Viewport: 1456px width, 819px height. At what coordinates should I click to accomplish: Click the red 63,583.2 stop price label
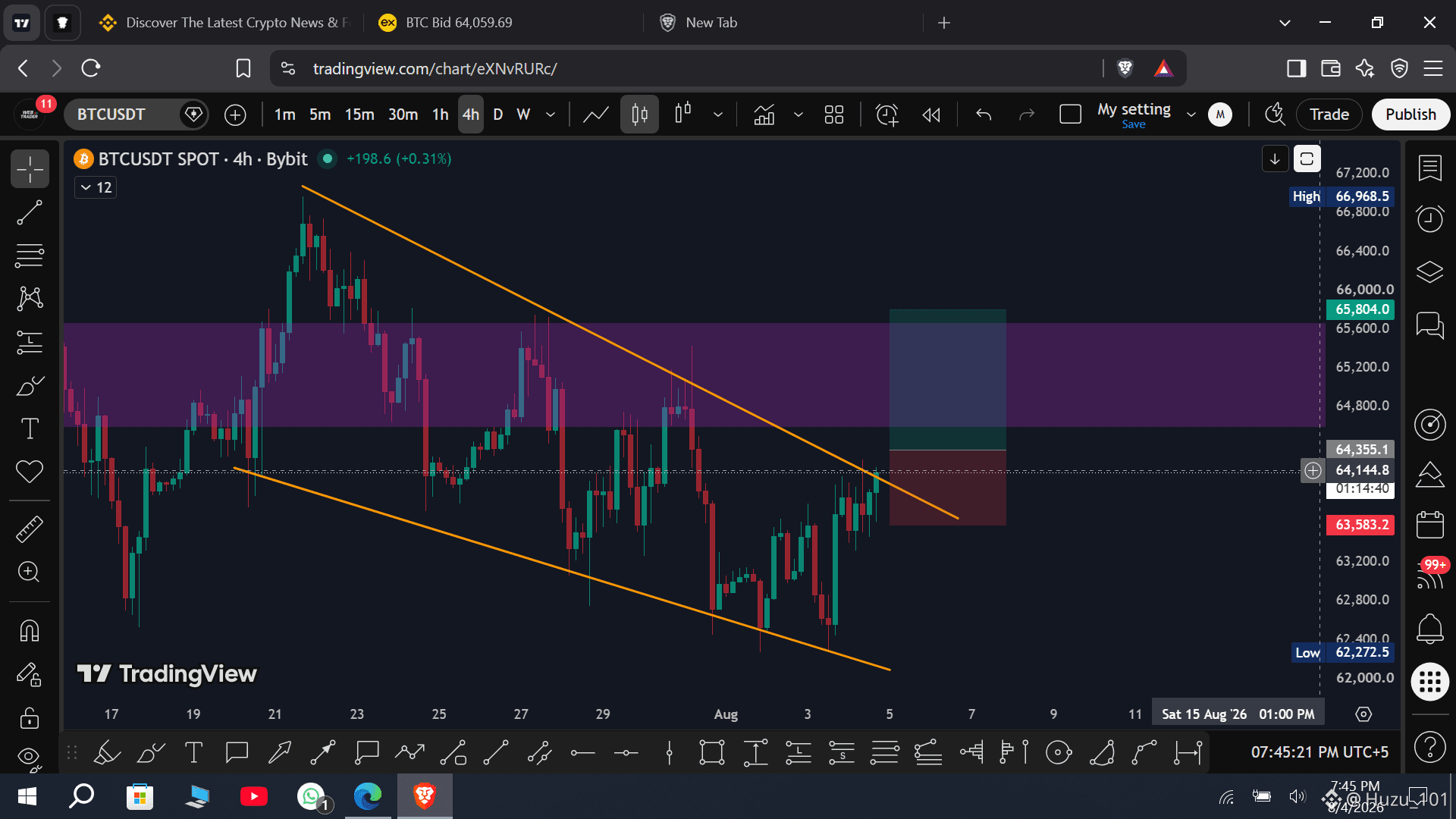(x=1360, y=525)
